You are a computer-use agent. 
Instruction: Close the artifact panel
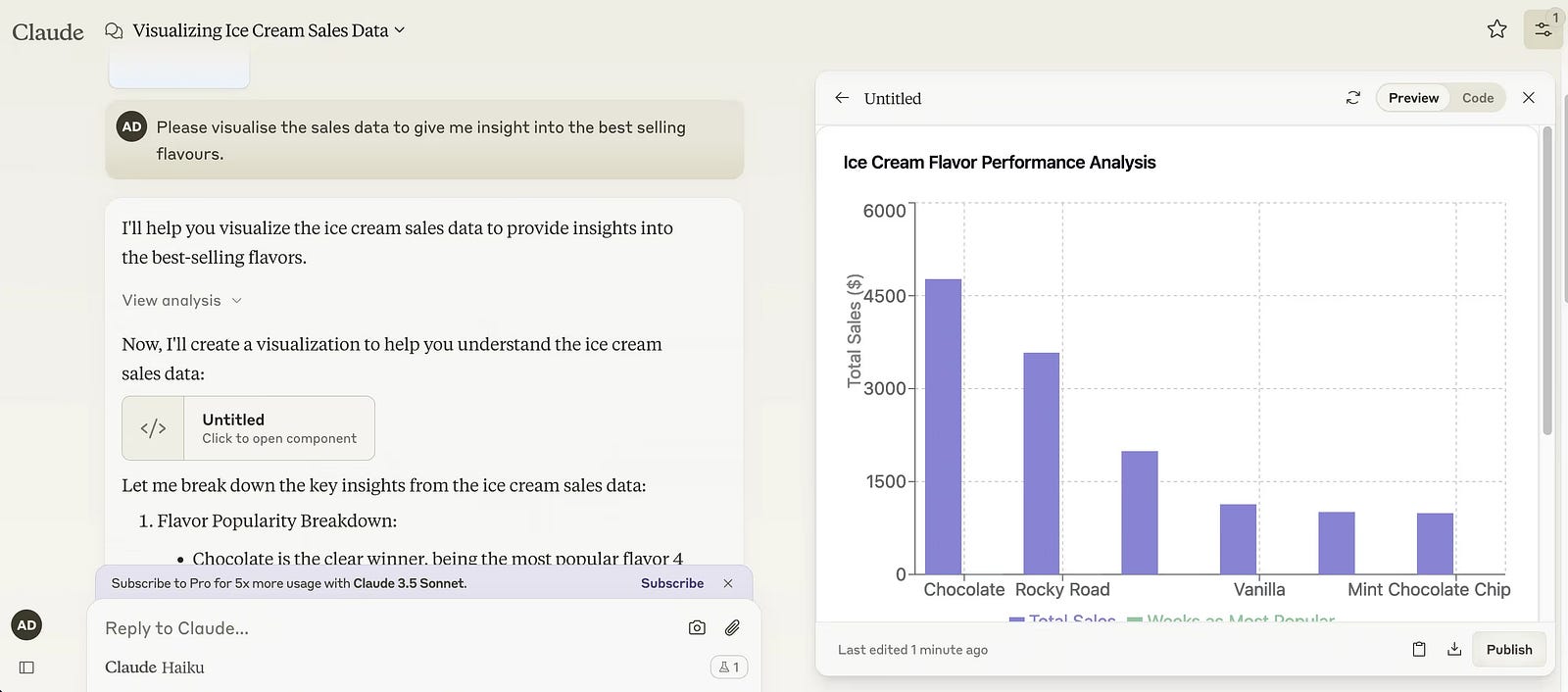[x=1529, y=98]
